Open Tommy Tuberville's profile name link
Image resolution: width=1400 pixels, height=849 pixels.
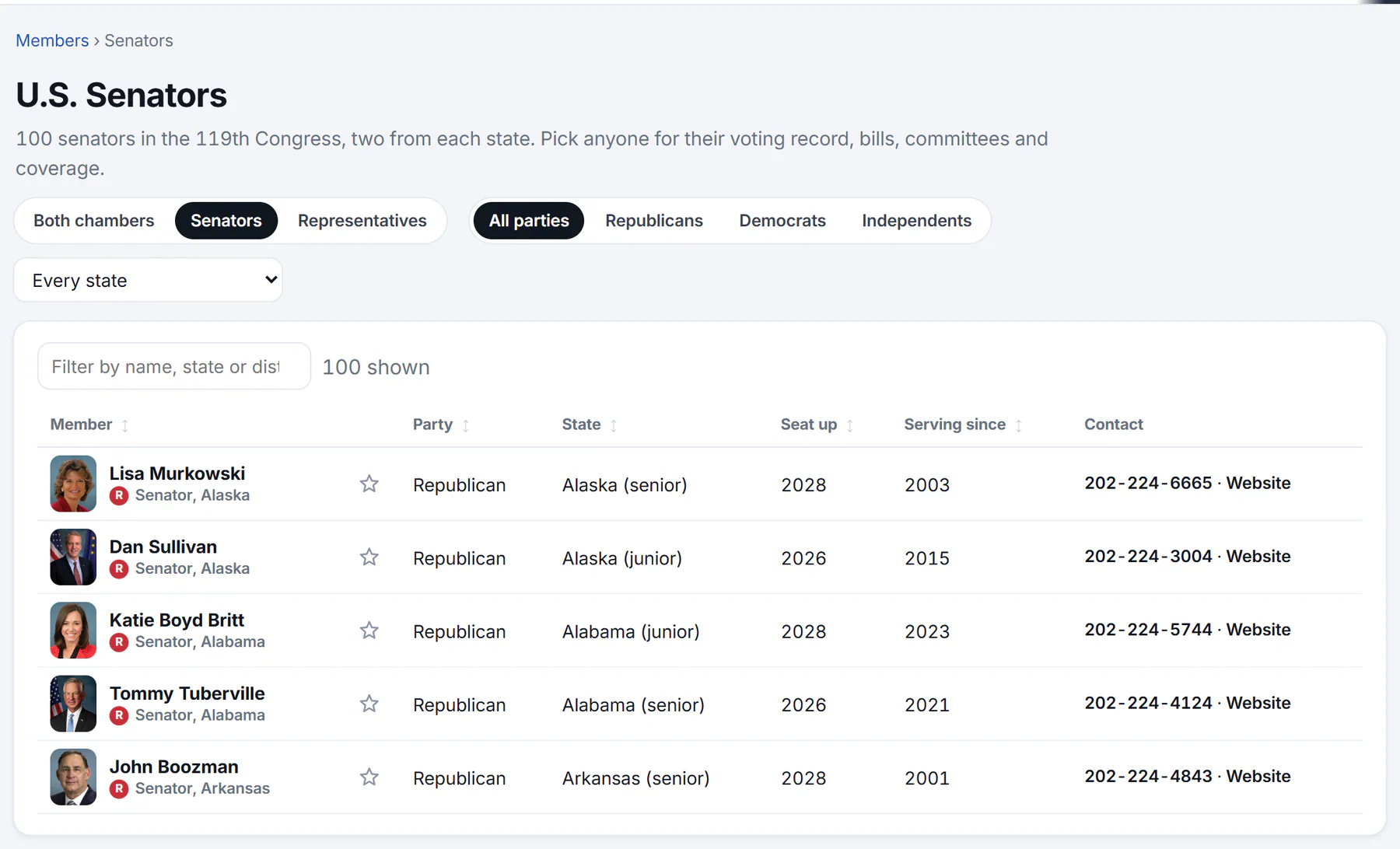click(187, 694)
